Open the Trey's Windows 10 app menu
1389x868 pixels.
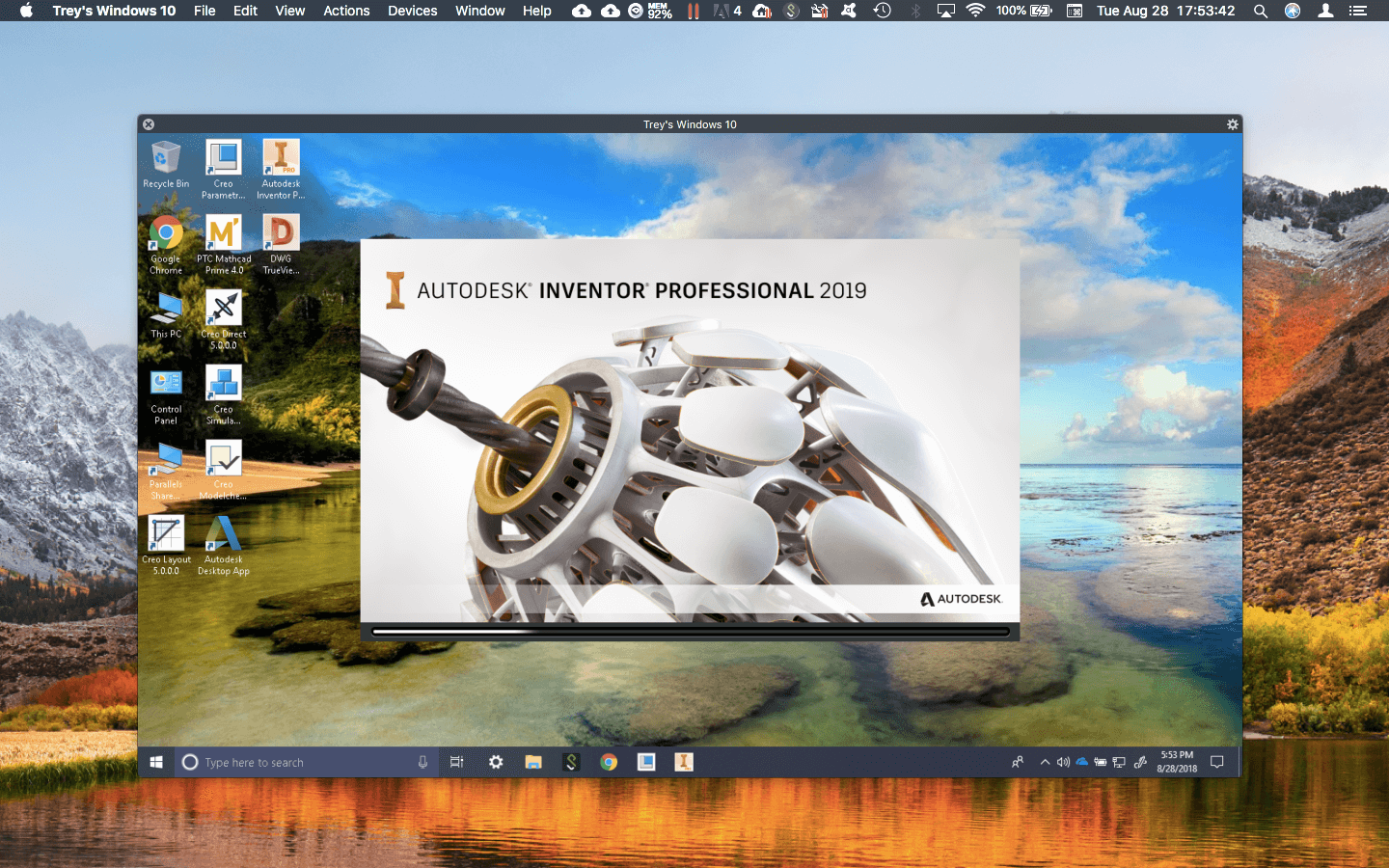click(114, 11)
